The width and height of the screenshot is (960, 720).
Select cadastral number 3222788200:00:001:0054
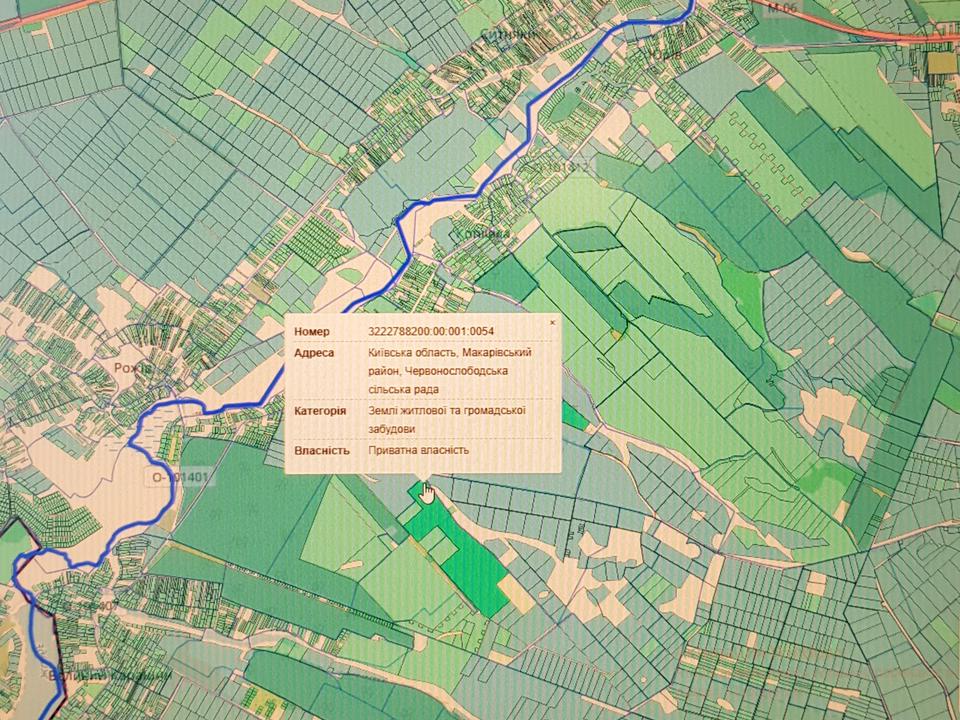(431, 331)
